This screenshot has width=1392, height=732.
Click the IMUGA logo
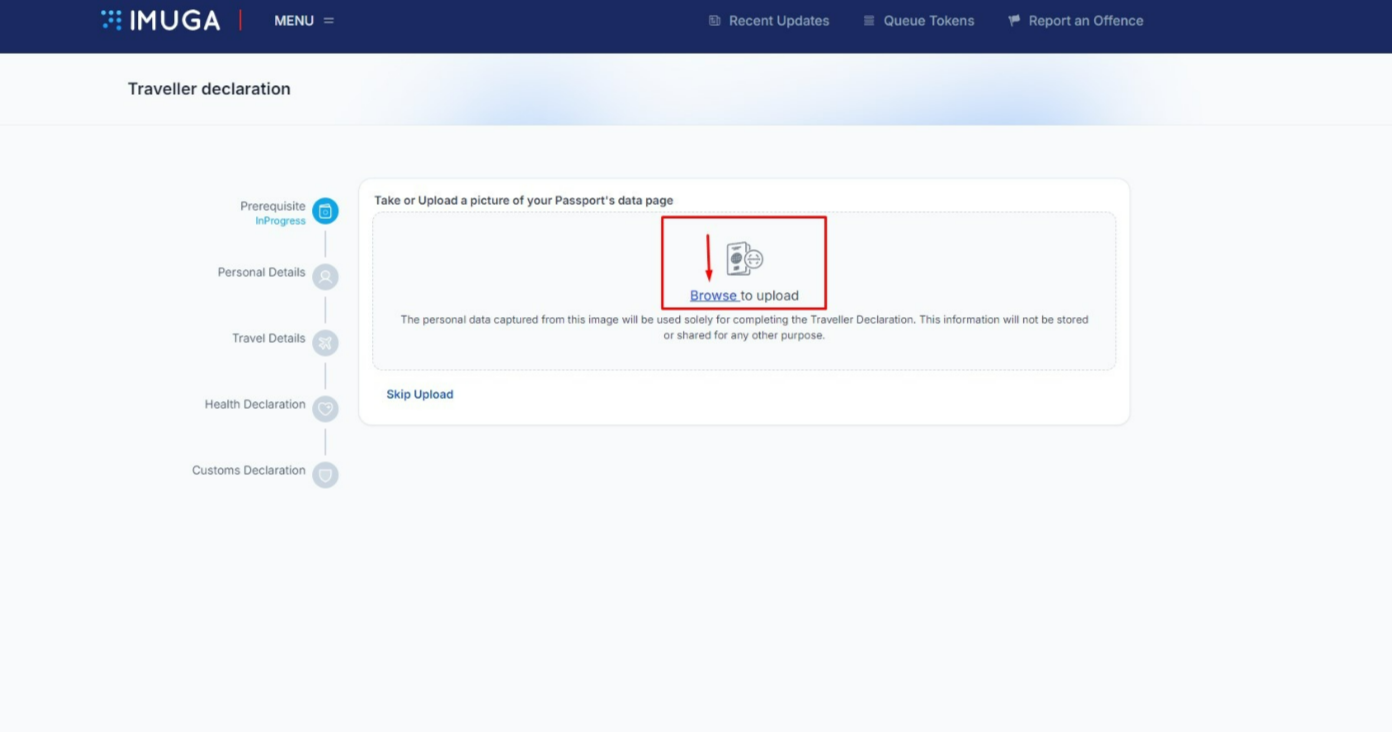(161, 20)
